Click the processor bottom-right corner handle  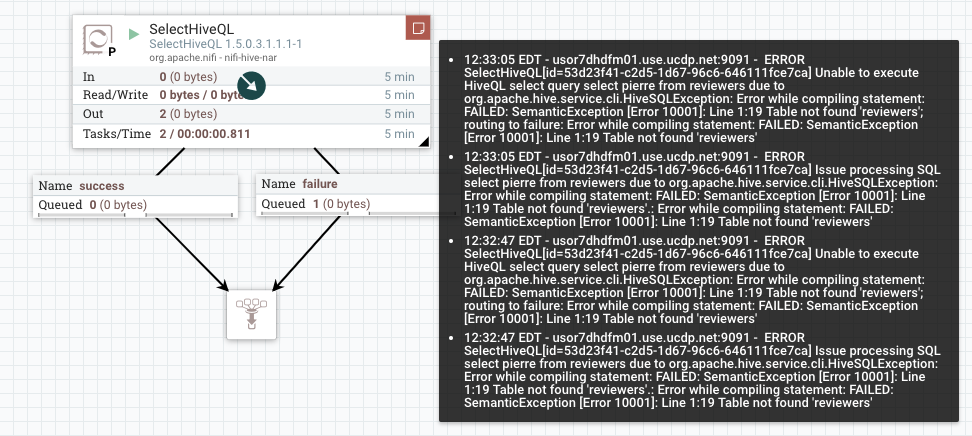point(424,142)
